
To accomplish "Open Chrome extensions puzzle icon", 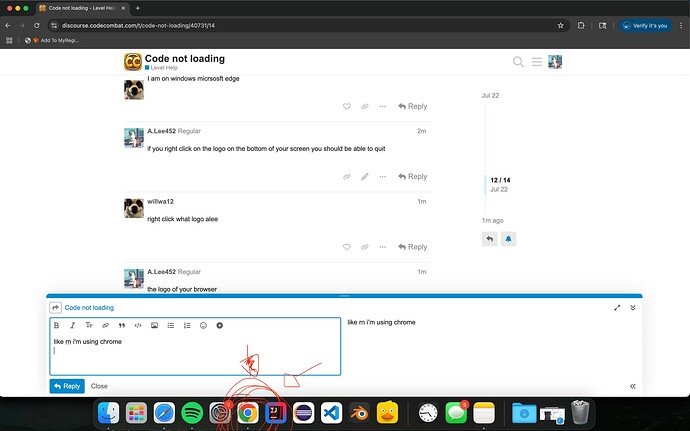I will coord(581,26).
